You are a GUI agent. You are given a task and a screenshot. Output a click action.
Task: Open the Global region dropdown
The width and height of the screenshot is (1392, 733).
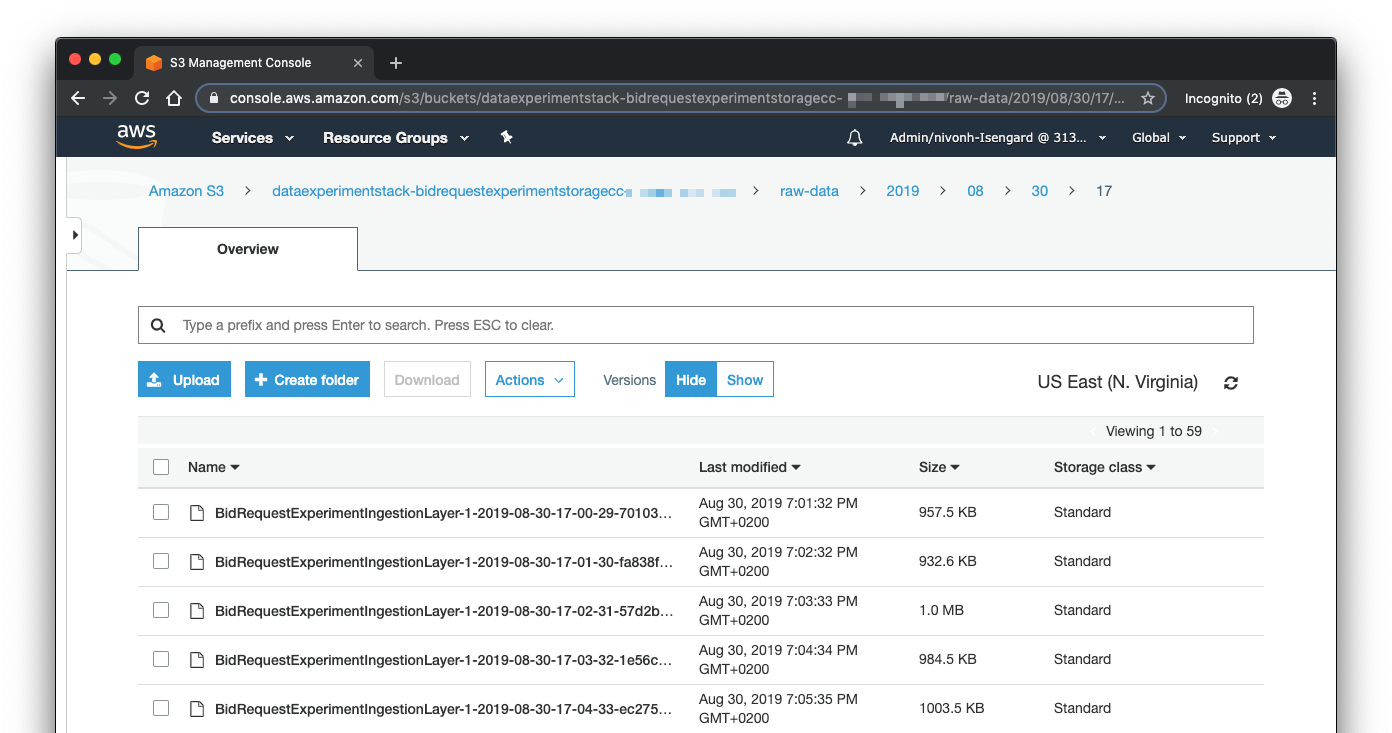point(1159,138)
